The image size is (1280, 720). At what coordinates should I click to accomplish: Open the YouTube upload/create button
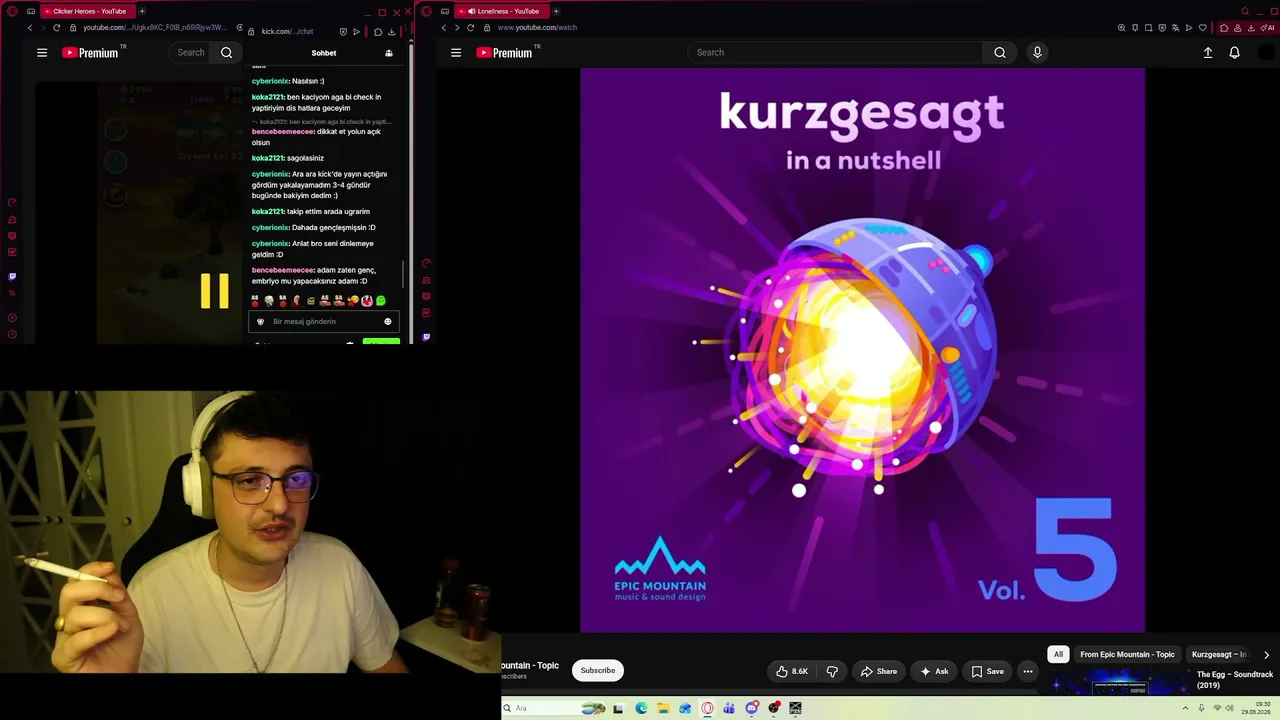[1208, 53]
